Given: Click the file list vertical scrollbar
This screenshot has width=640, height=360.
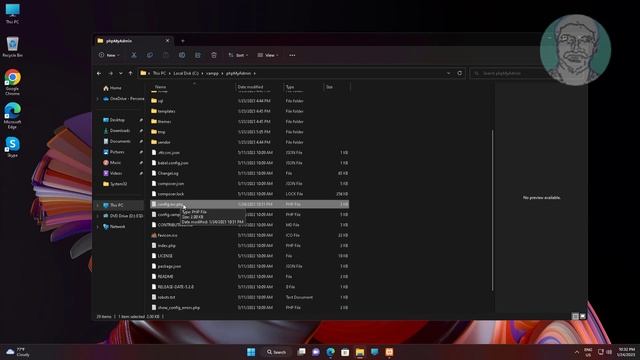Looking at the screenshot, I should point(493,210).
